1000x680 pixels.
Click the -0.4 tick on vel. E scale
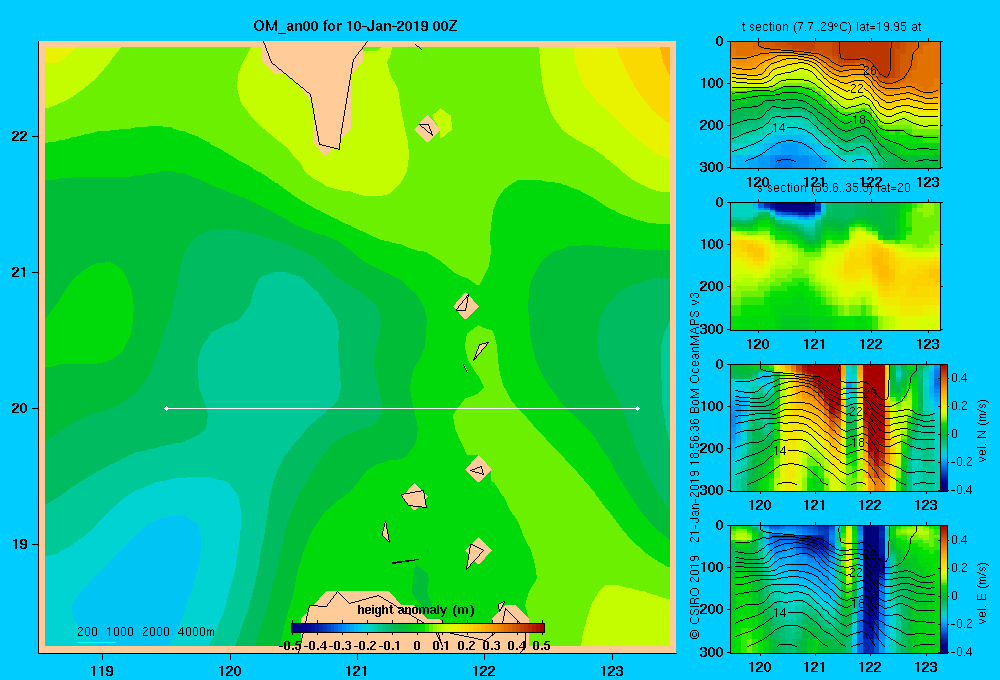pos(961,651)
